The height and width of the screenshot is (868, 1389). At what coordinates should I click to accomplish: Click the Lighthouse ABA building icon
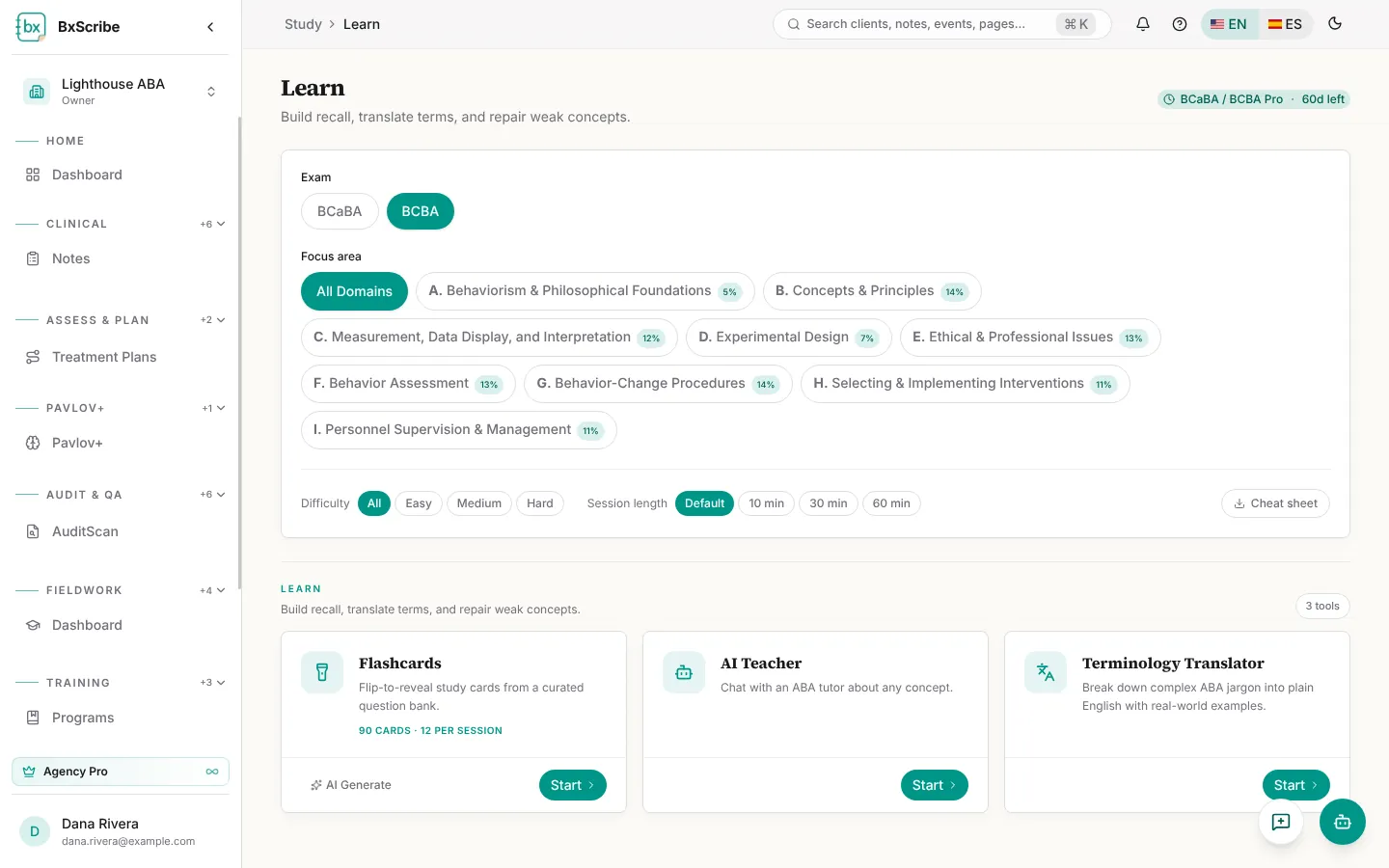[37, 92]
